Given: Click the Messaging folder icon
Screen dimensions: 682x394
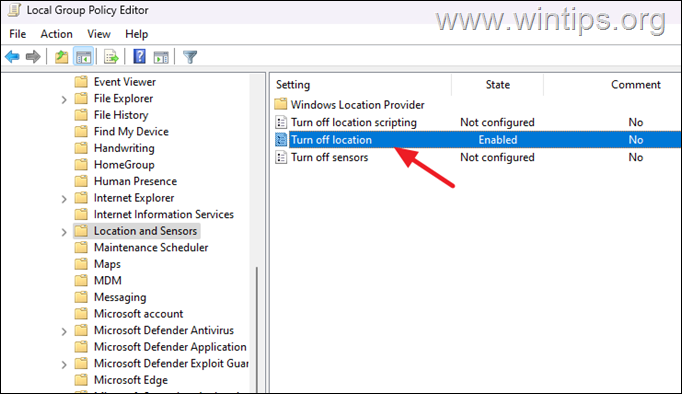Looking at the screenshot, I should [81, 297].
